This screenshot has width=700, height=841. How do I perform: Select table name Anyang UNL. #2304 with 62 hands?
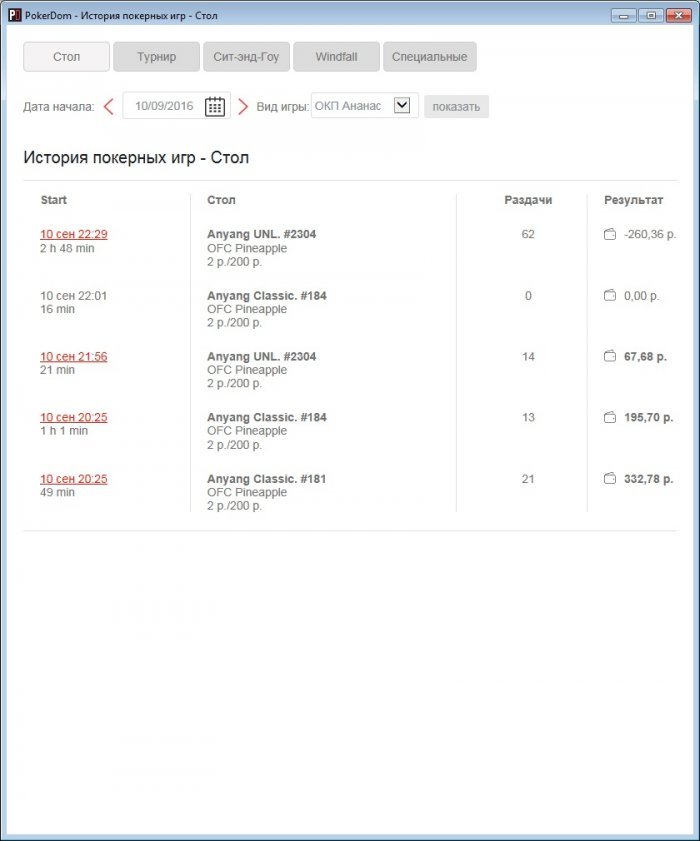click(x=261, y=234)
